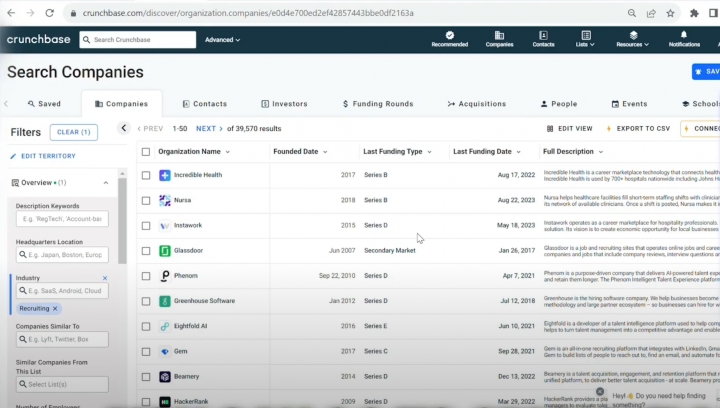
Task: Open Contacts icon in top navigation
Action: 543,36
